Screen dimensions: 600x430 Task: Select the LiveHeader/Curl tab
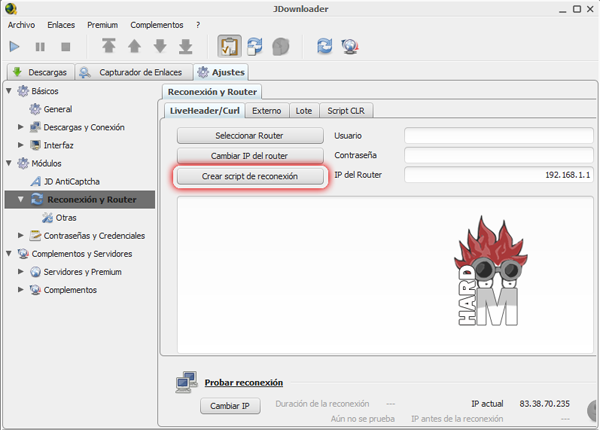205,111
